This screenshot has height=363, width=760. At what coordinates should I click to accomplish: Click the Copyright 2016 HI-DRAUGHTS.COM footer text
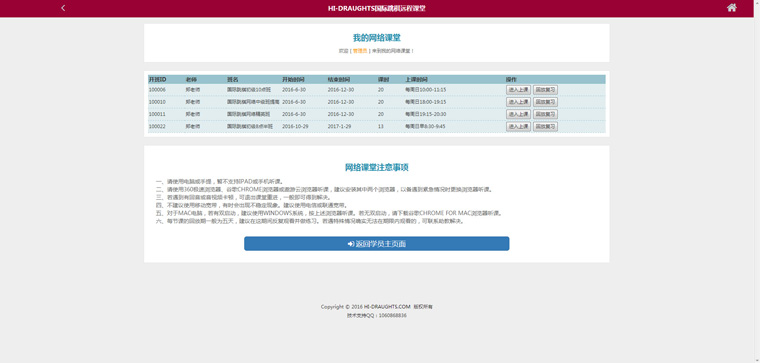click(x=377, y=307)
